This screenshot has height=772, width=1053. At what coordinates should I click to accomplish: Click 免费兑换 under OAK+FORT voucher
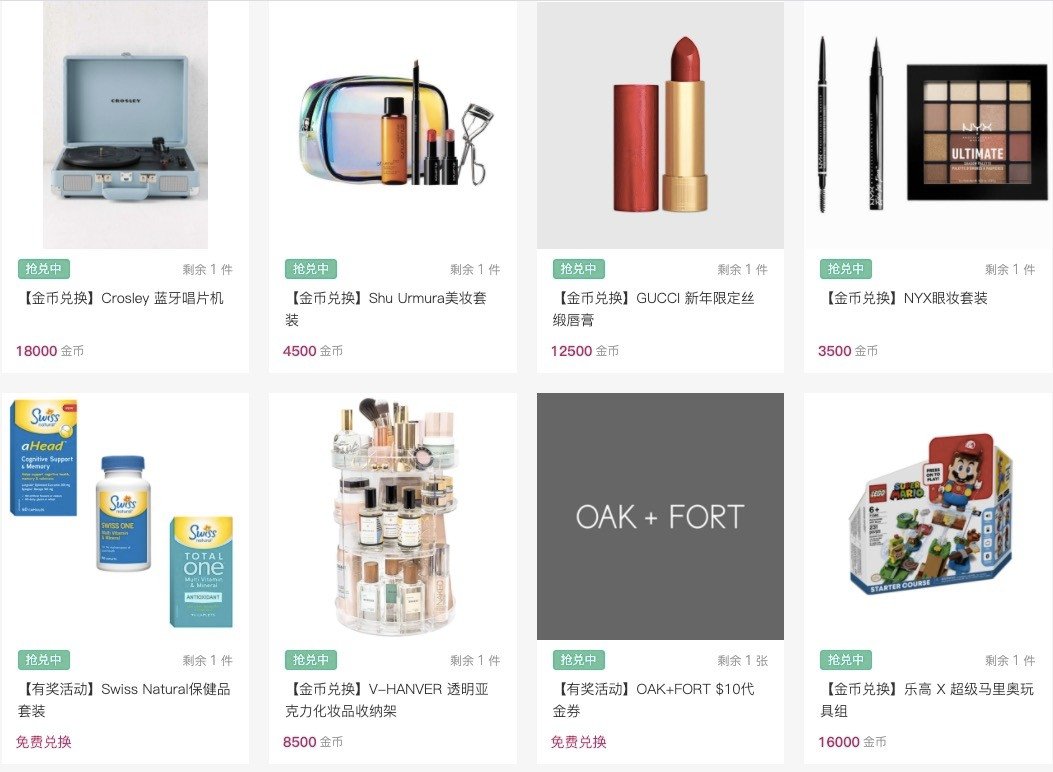pos(578,742)
